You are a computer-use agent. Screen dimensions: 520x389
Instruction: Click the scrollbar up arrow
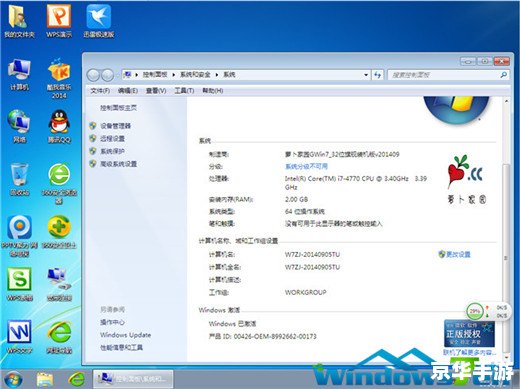506,101
